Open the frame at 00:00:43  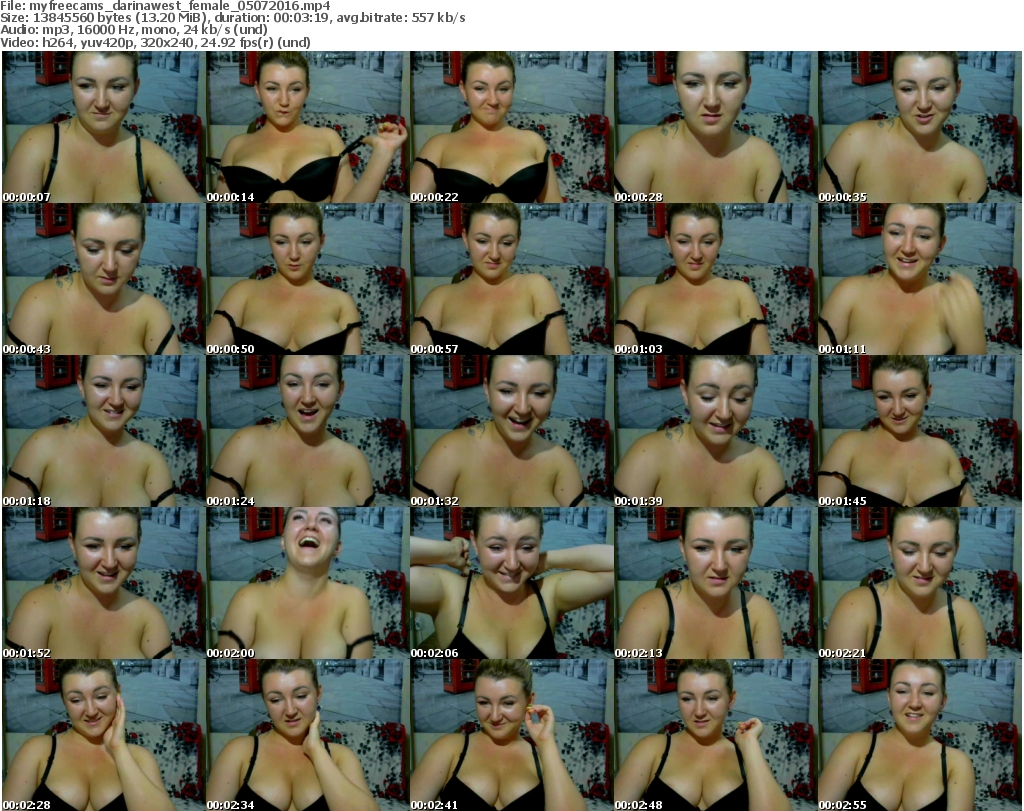104,279
